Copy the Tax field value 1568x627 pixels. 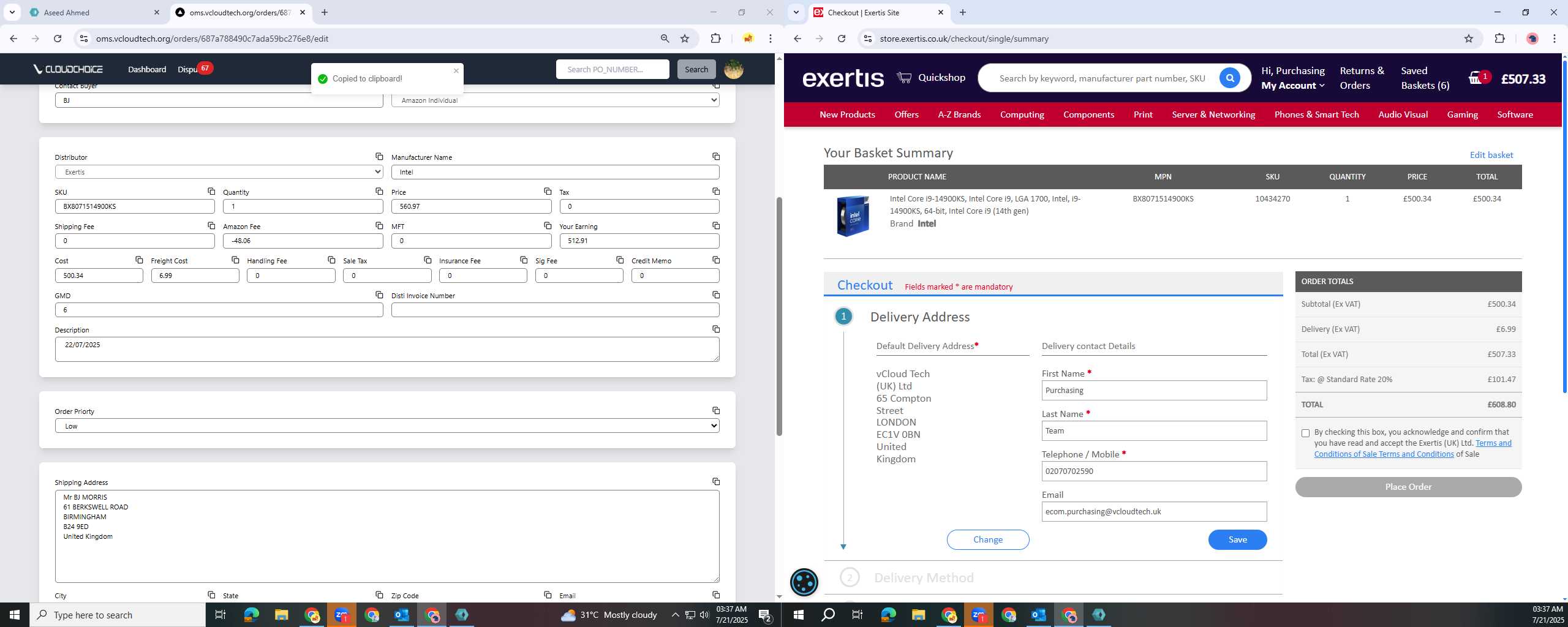[x=716, y=191]
